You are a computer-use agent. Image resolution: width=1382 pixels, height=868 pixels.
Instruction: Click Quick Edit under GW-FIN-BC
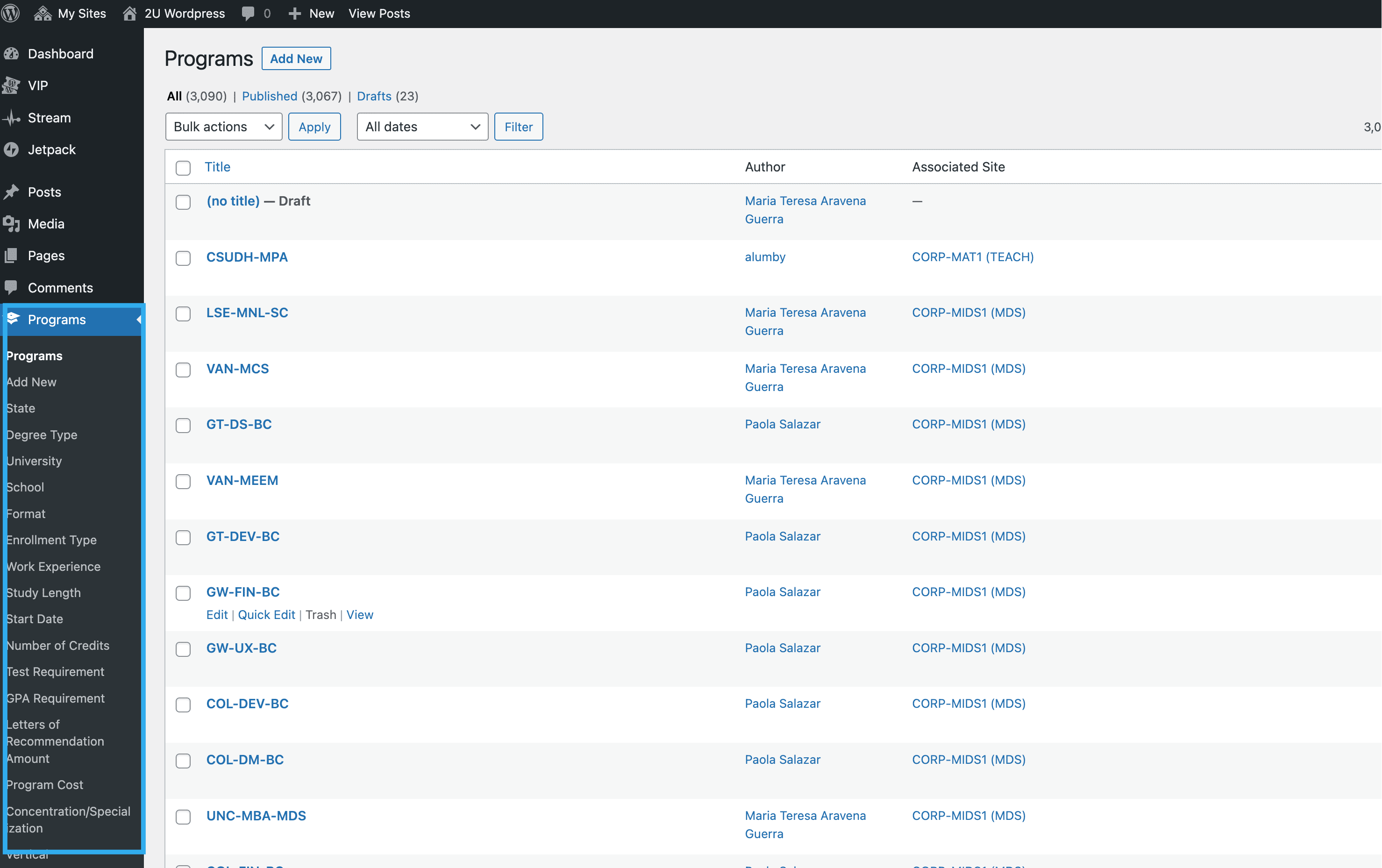click(266, 615)
